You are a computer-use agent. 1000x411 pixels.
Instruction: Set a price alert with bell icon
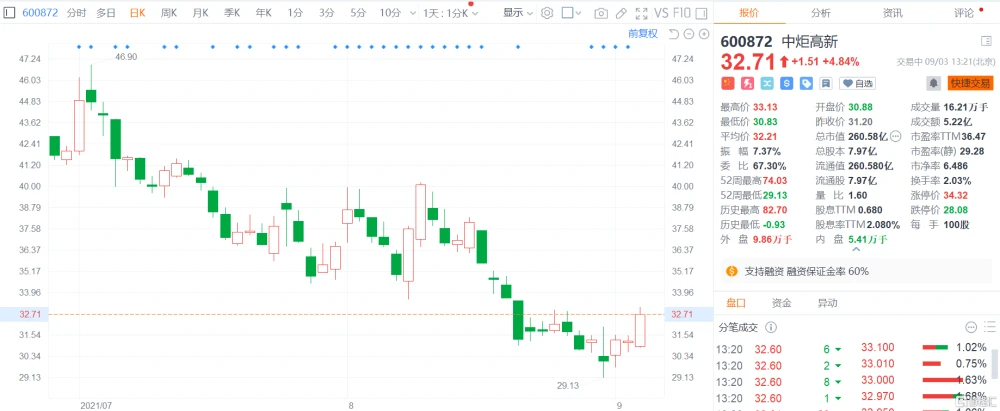(934, 83)
